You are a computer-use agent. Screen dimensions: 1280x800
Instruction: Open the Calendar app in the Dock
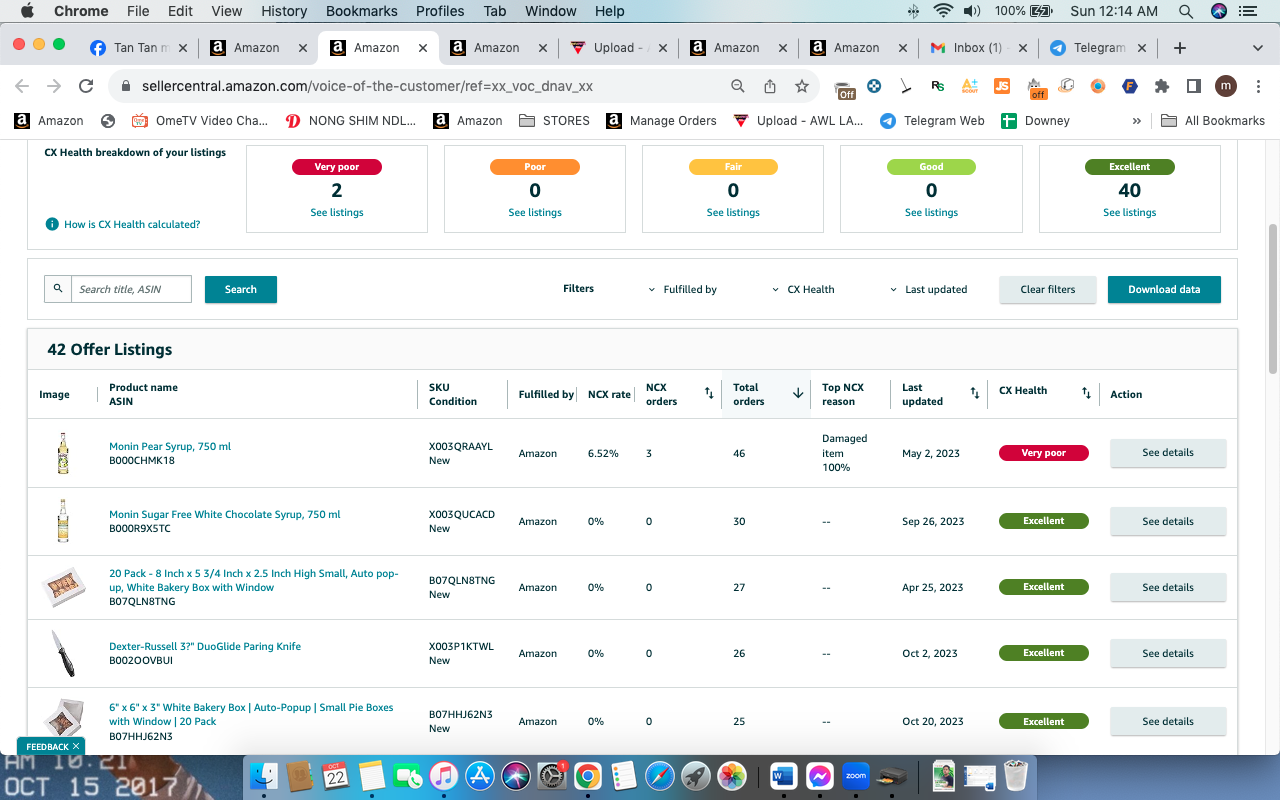335,775
